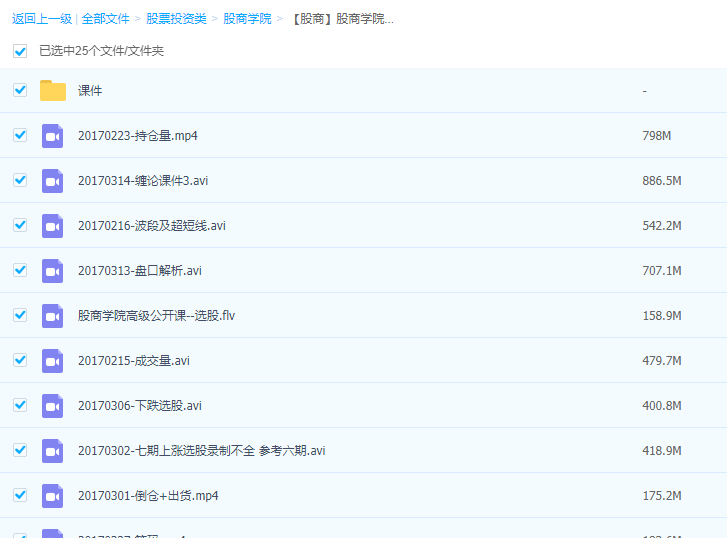Click the 课件 folder icon
Image resolution: width=727 pixels, height=538 pixels.
pos(53,91)
